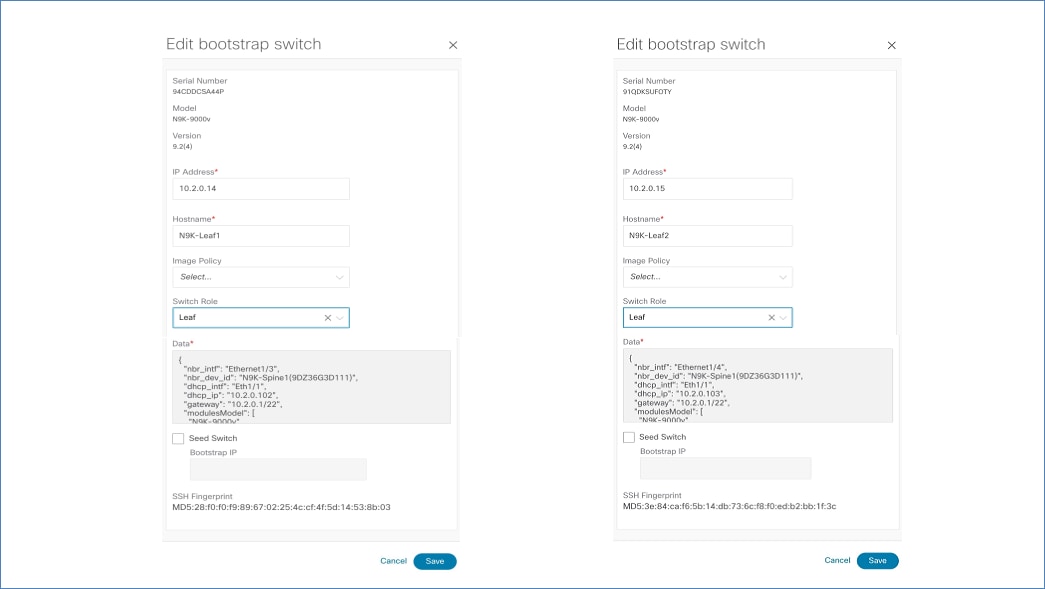The width and height of the screenshot is (1045, 589).
Task: Edit Hostname field containing N9K-Leaf1
Action: coord(261,236)
